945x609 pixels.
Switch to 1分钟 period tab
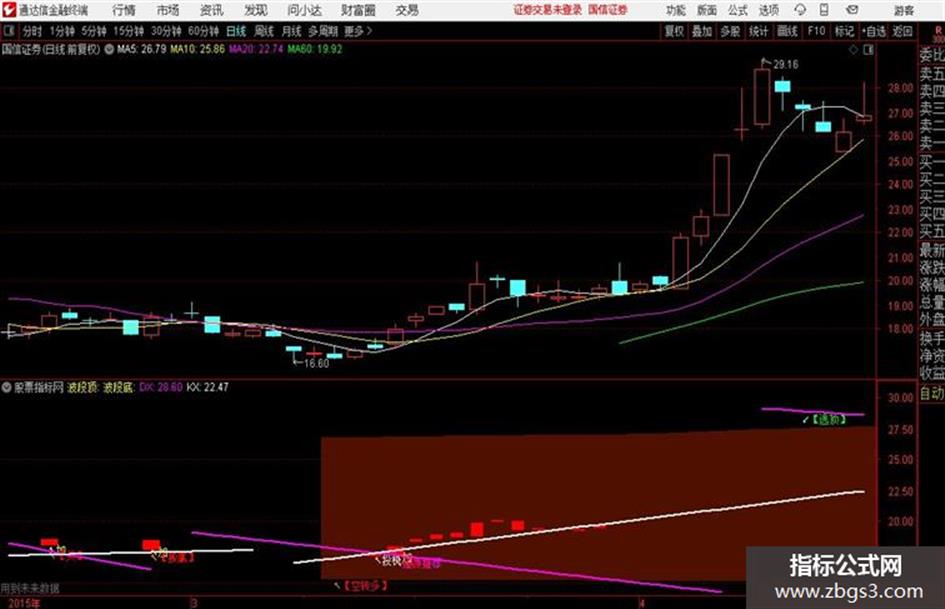coord(61,31)
